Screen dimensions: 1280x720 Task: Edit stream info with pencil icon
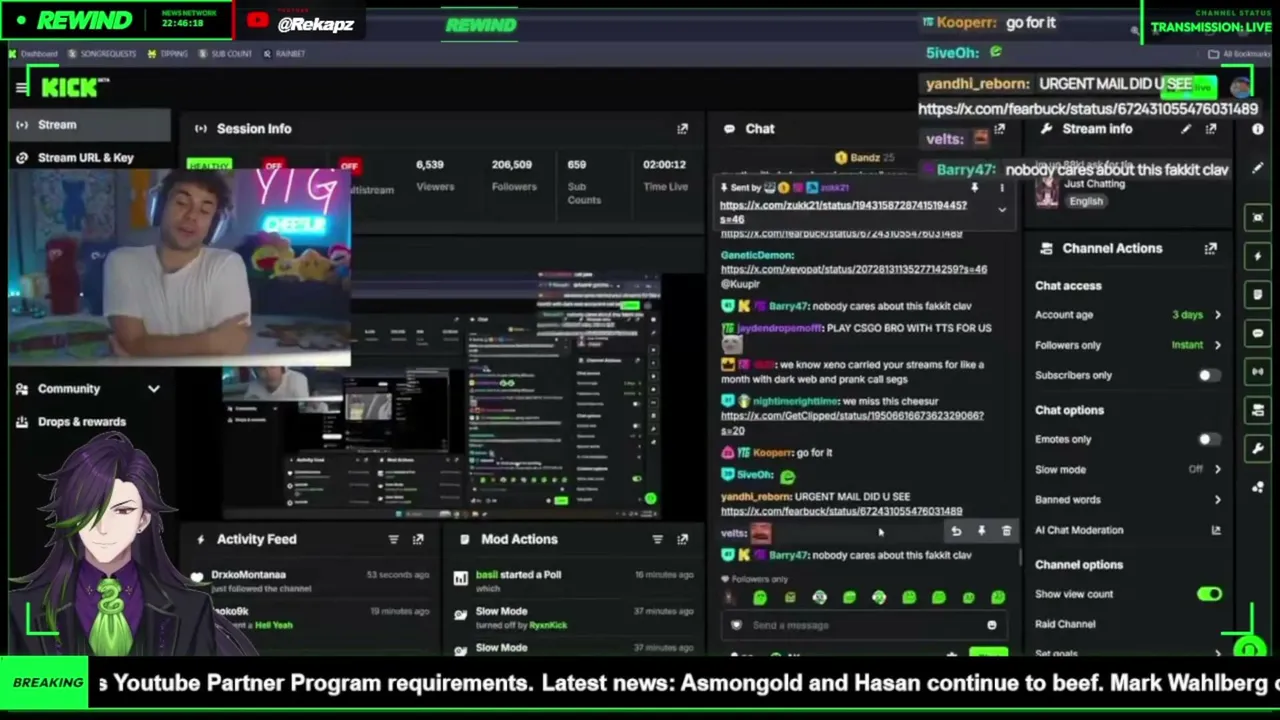[x=1186, y=129]
